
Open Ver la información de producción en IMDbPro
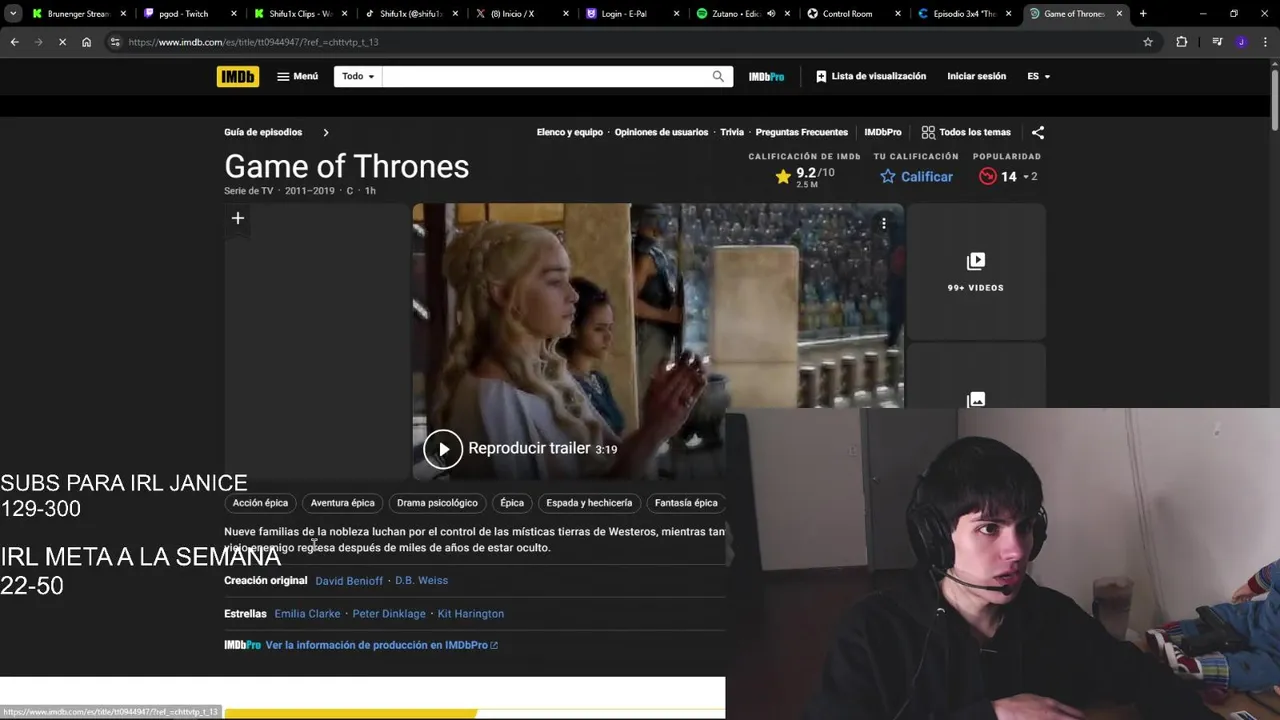click(381, 645)
